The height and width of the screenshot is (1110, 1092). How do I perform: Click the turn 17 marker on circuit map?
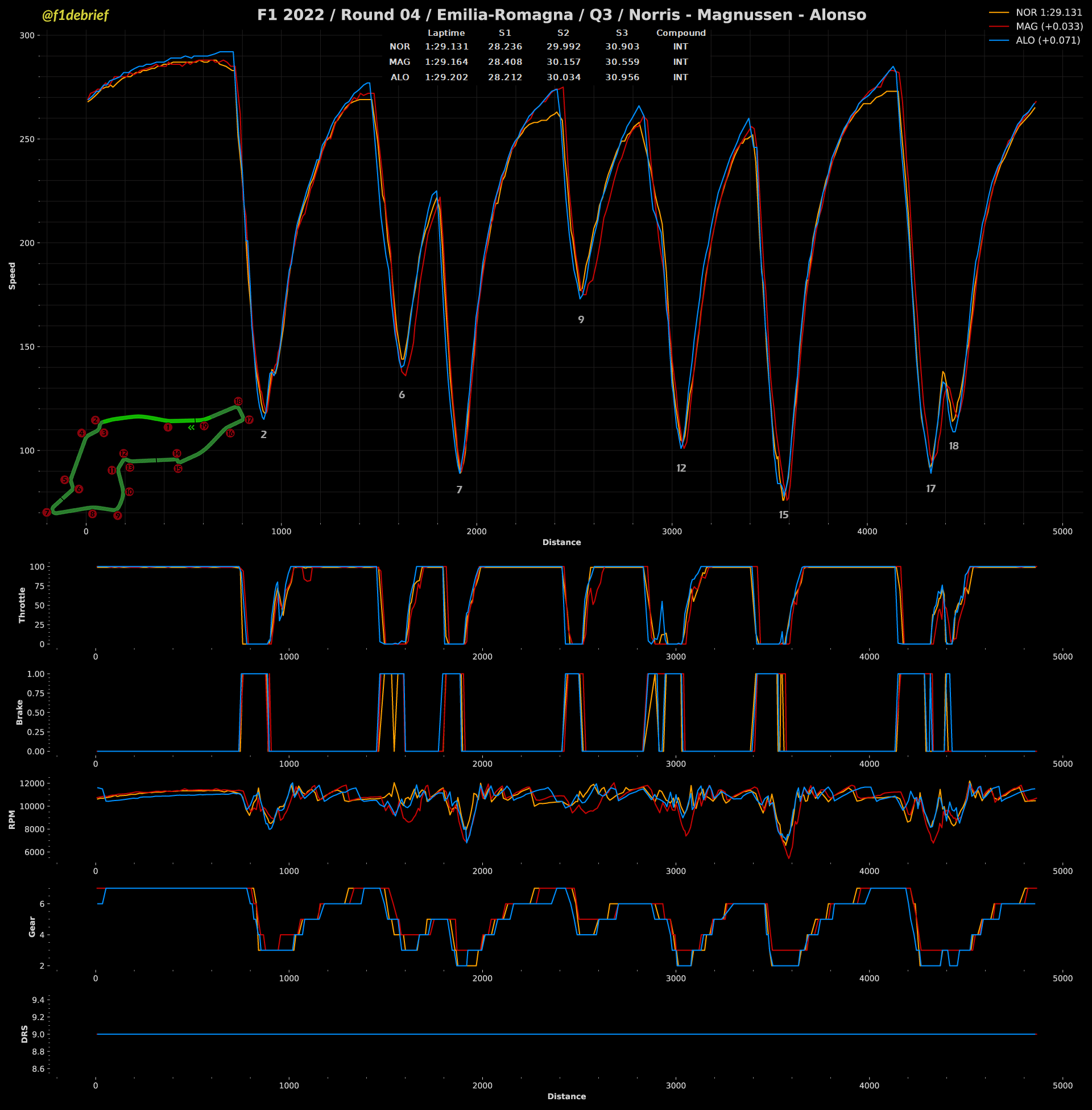(249, 420)
